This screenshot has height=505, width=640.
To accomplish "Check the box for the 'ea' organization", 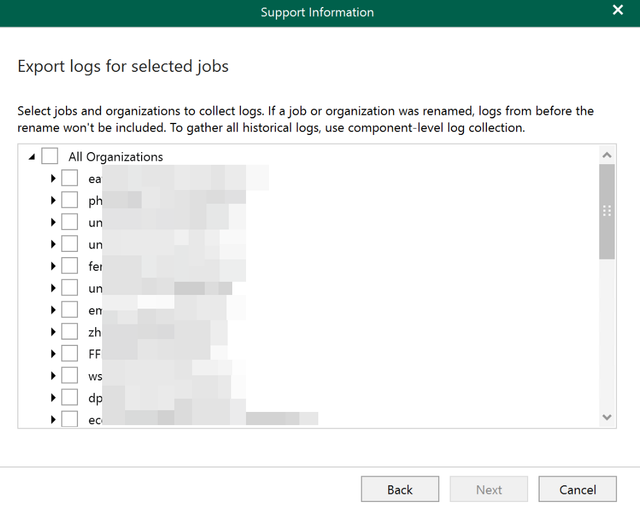I will point(69,178).
